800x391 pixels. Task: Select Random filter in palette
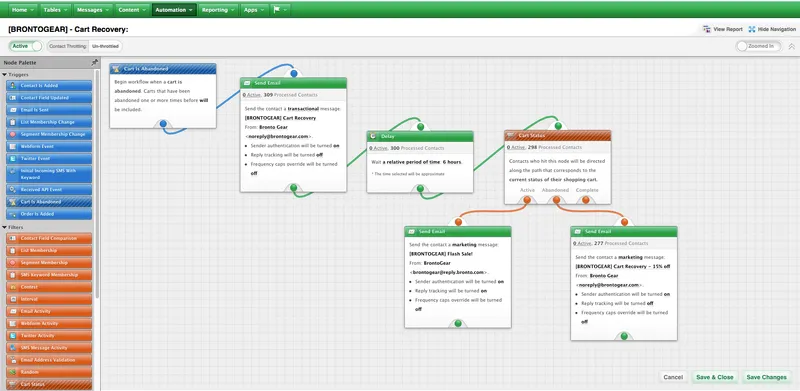point(49,372)
